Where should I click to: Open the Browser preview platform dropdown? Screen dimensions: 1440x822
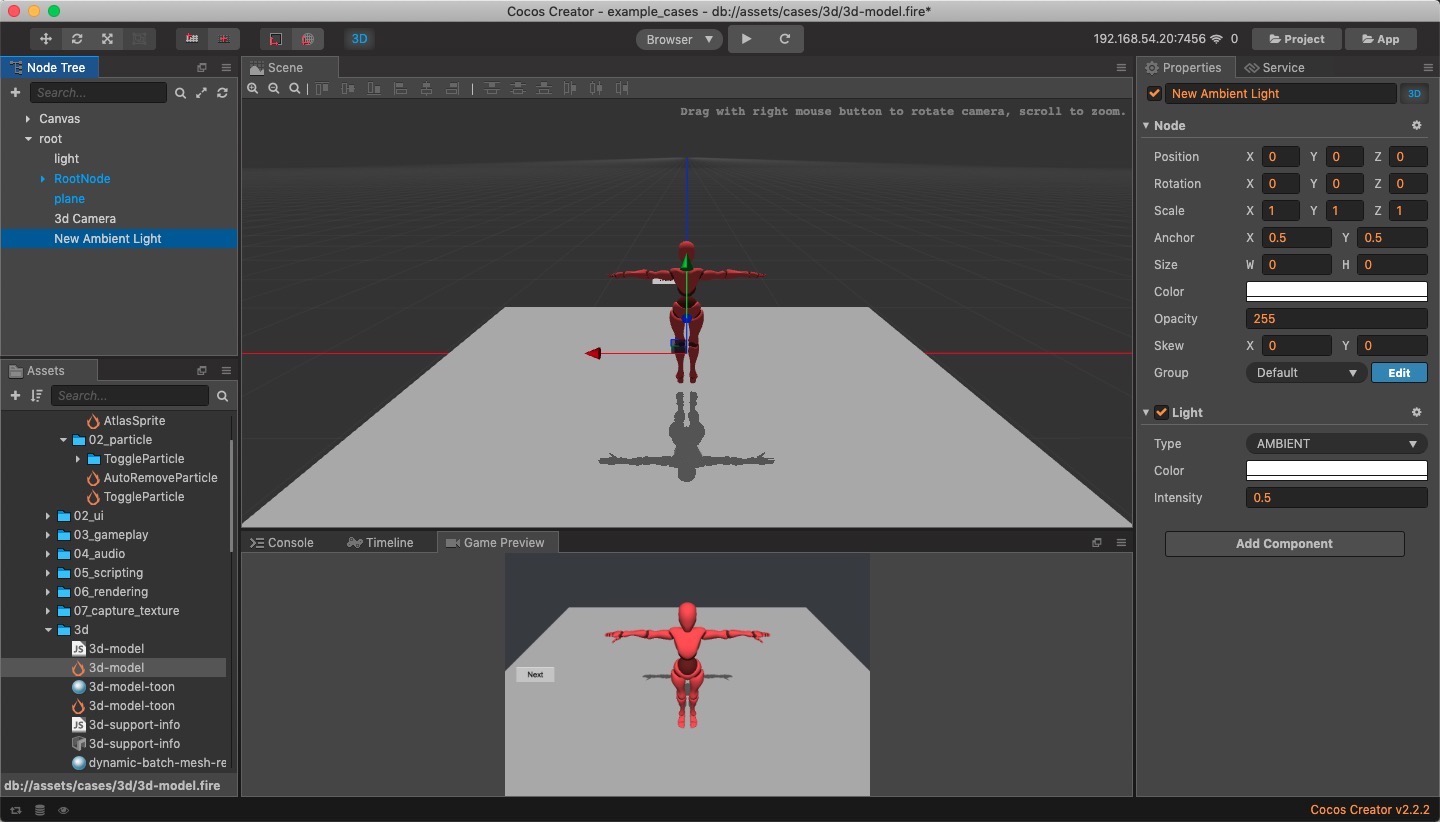coord(679,39)
